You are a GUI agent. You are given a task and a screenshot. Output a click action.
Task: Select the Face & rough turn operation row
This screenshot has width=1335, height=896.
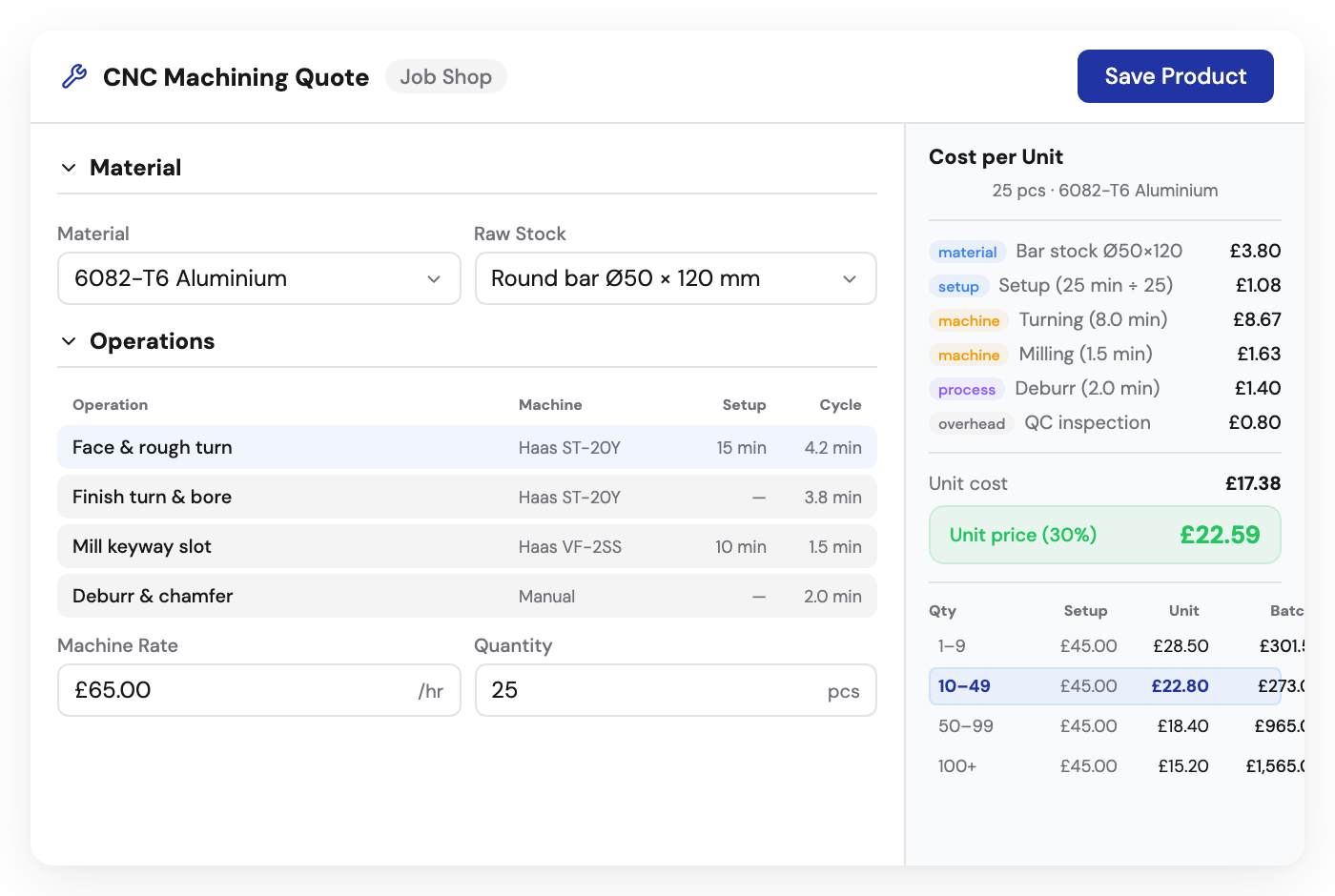(x=467, y=447)
